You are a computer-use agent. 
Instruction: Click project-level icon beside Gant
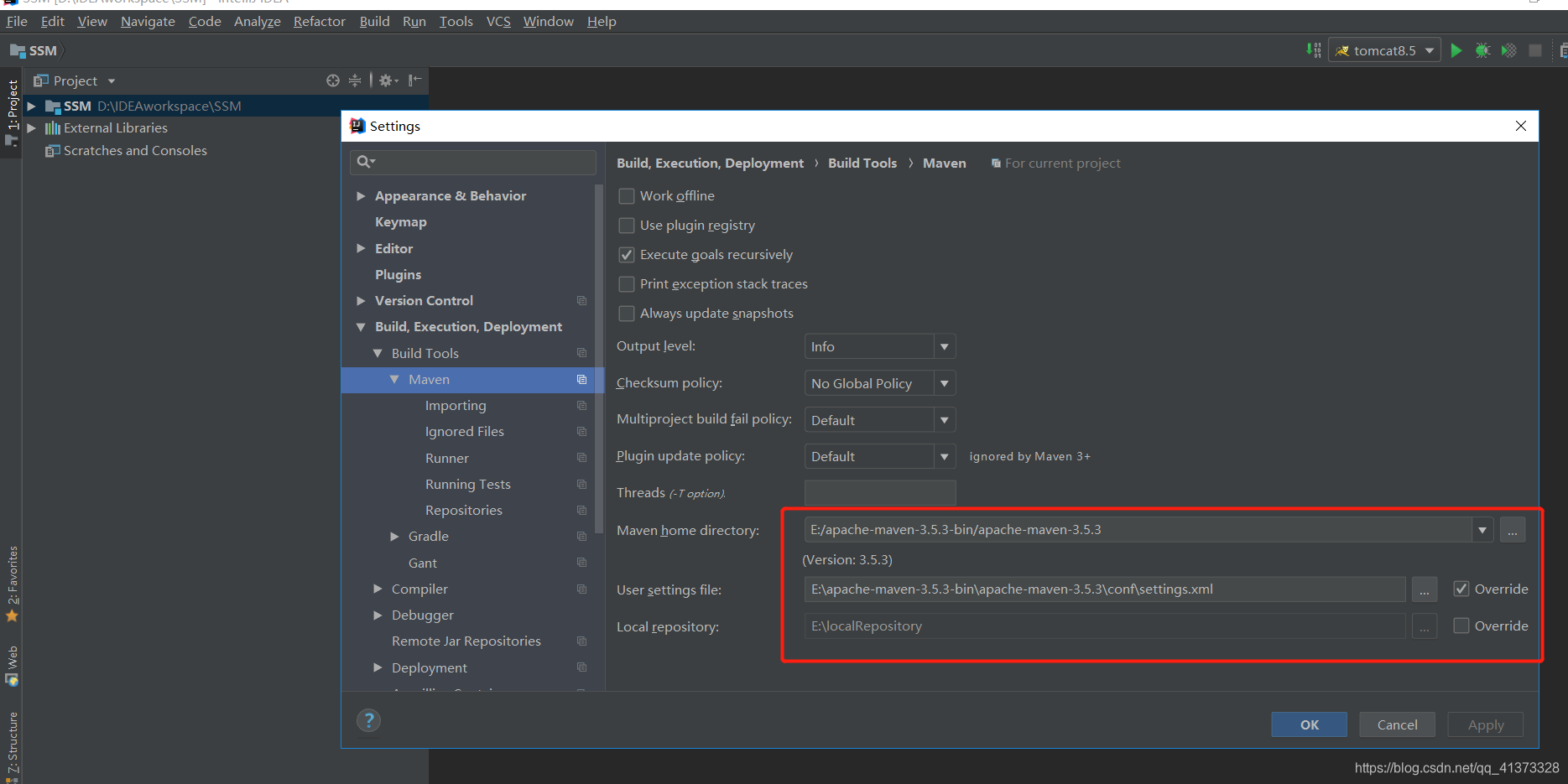(x=581, y=563)
